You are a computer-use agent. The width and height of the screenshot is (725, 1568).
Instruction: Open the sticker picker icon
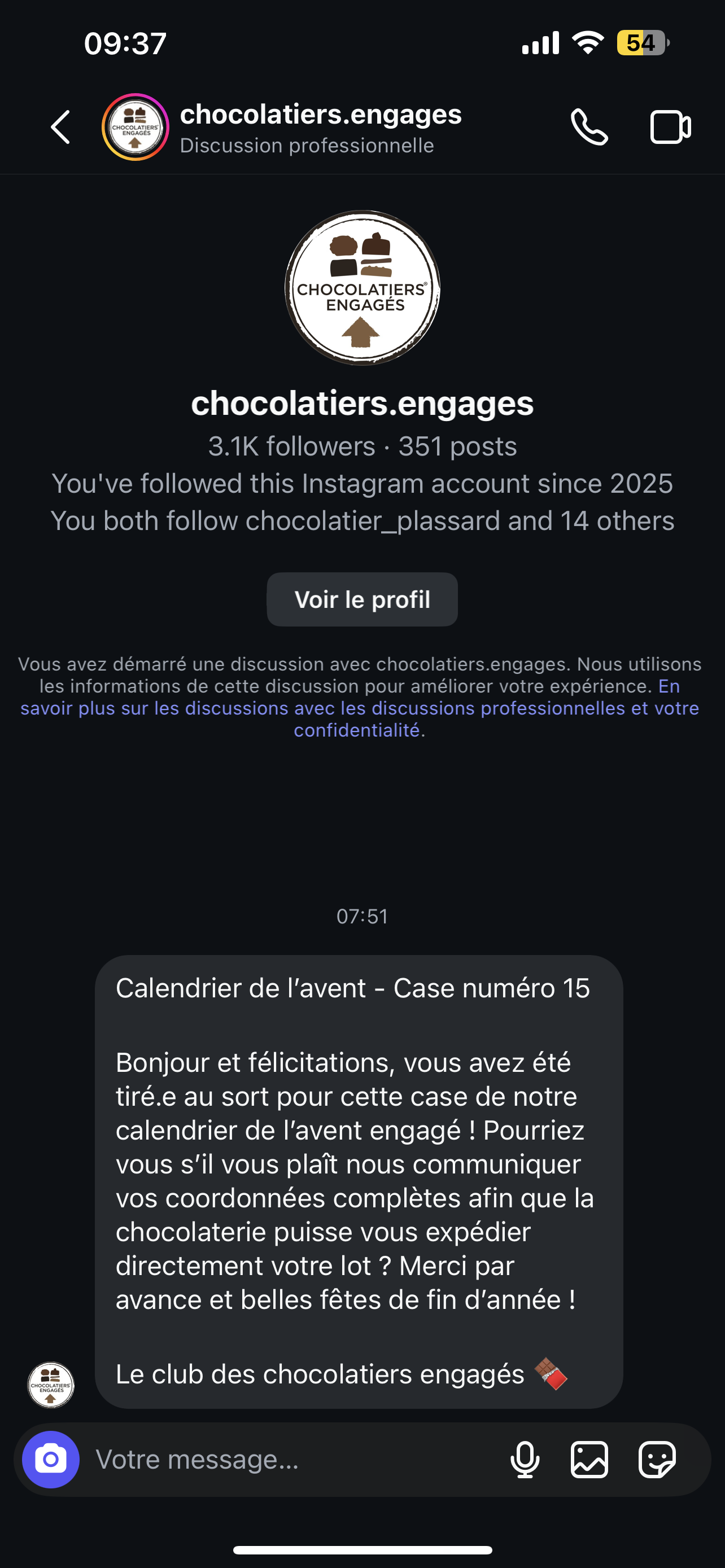pos(657,1459)
